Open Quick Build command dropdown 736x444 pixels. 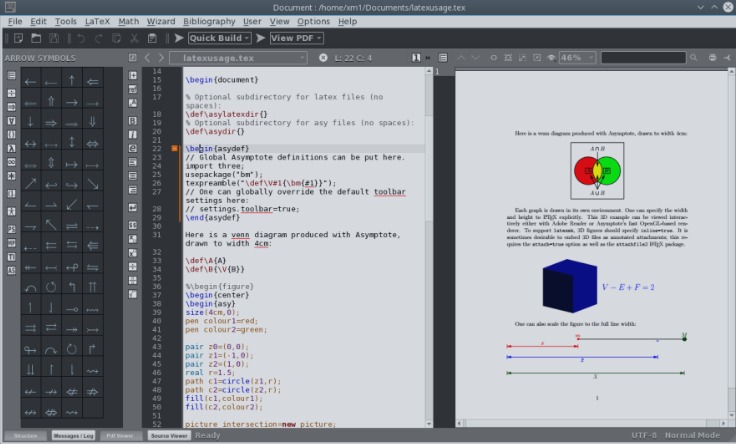tap(220, 38)
